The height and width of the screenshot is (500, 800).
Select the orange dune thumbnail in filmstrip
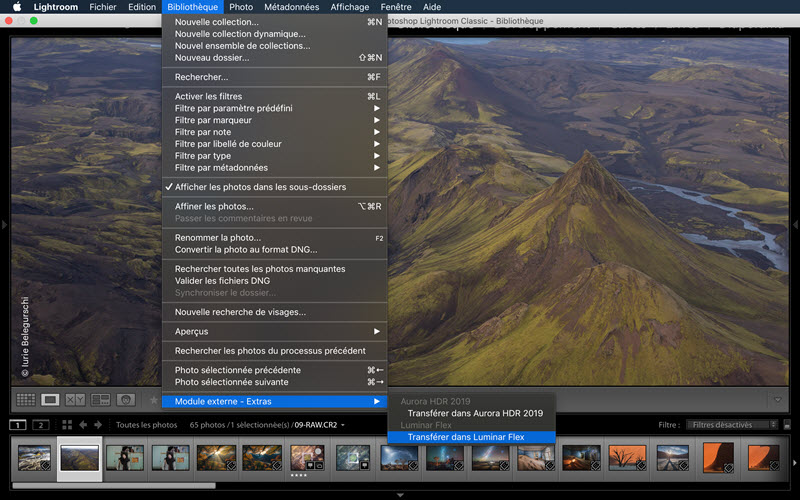coord(718,458)
